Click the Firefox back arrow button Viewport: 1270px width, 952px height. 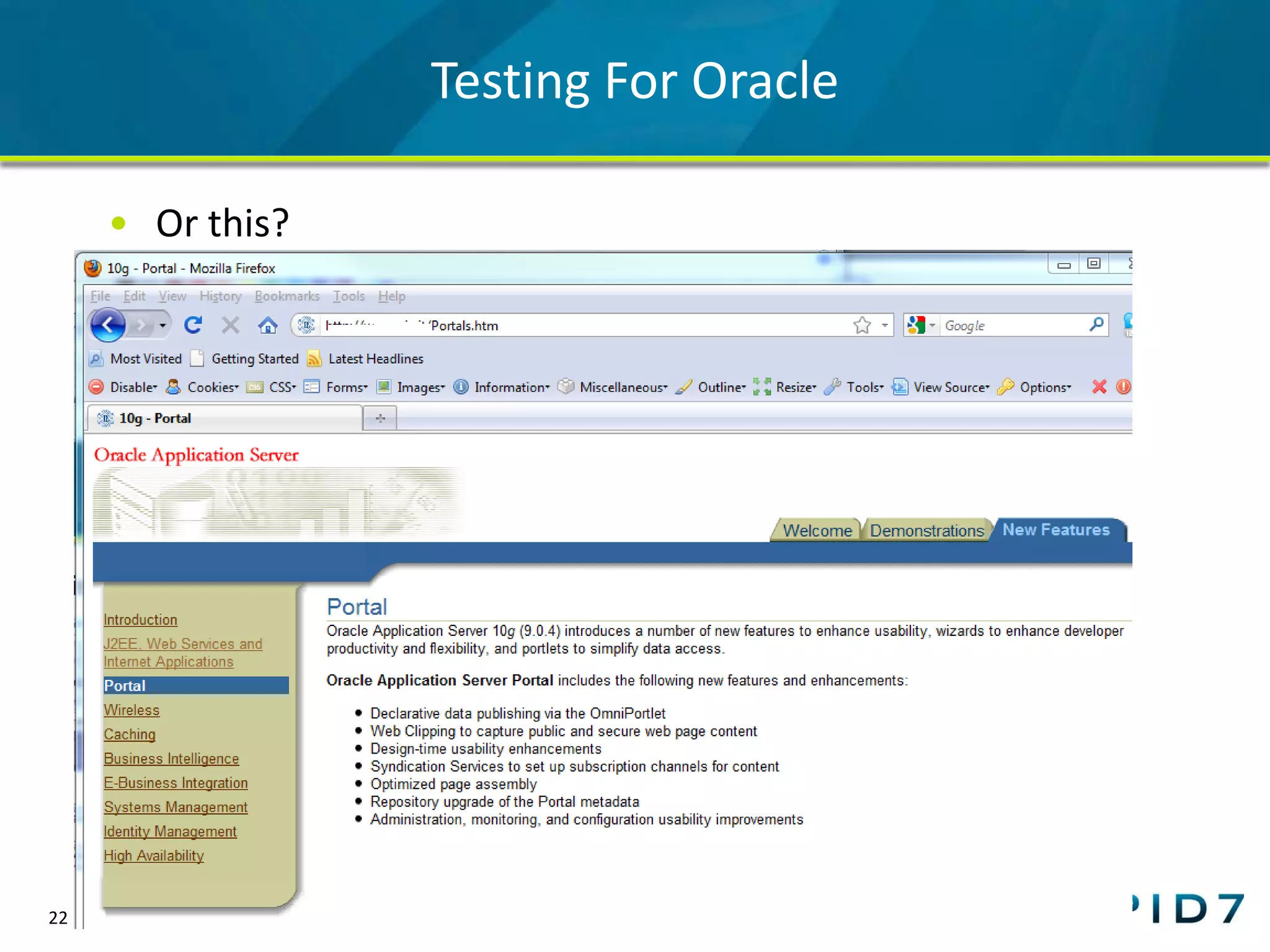coord(108,325)
